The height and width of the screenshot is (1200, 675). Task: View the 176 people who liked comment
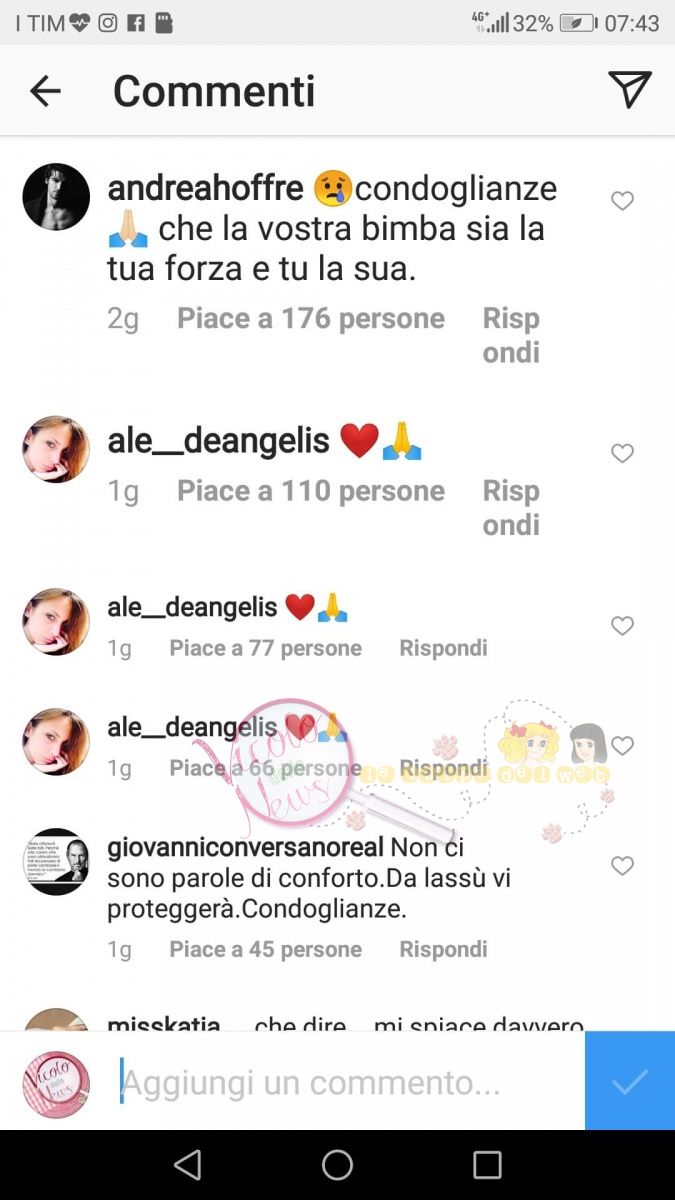[x=311, y=319]
